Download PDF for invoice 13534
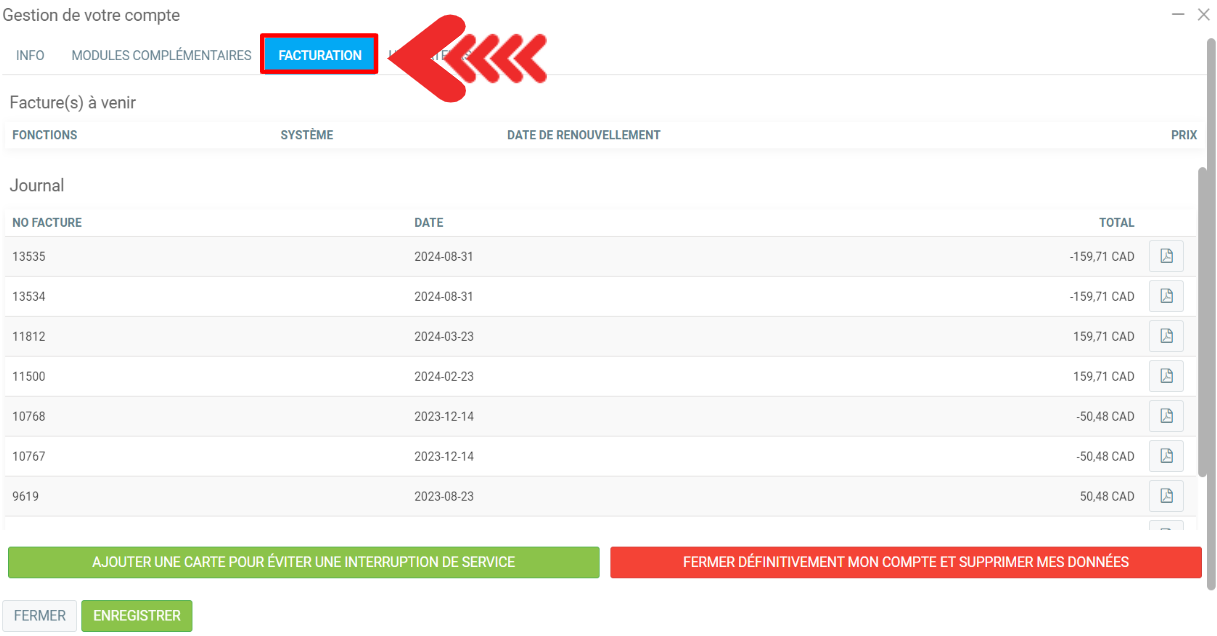 pyautogui.click(x=1166, y=296)
